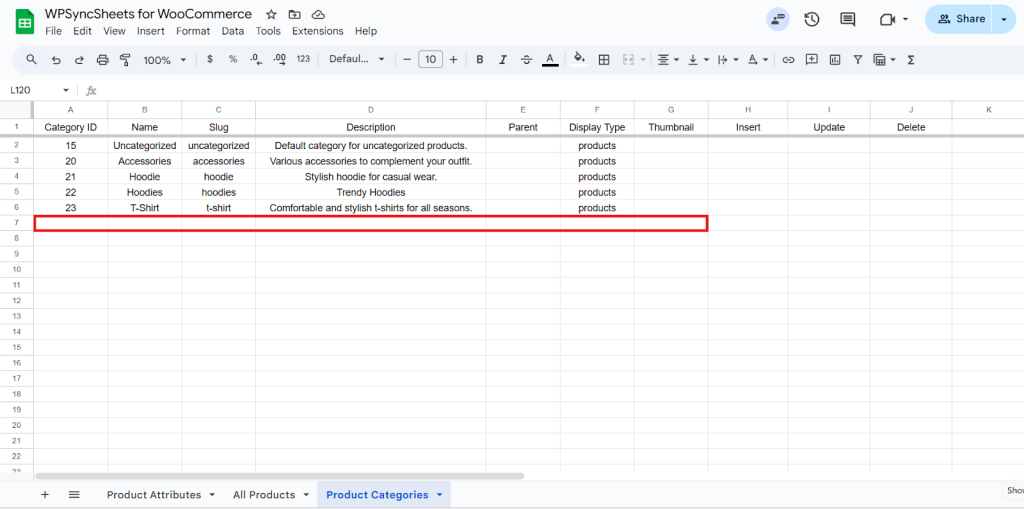Open the Insert menu
The width and height of the screenshot is (1024, 509).
[151, 31]
